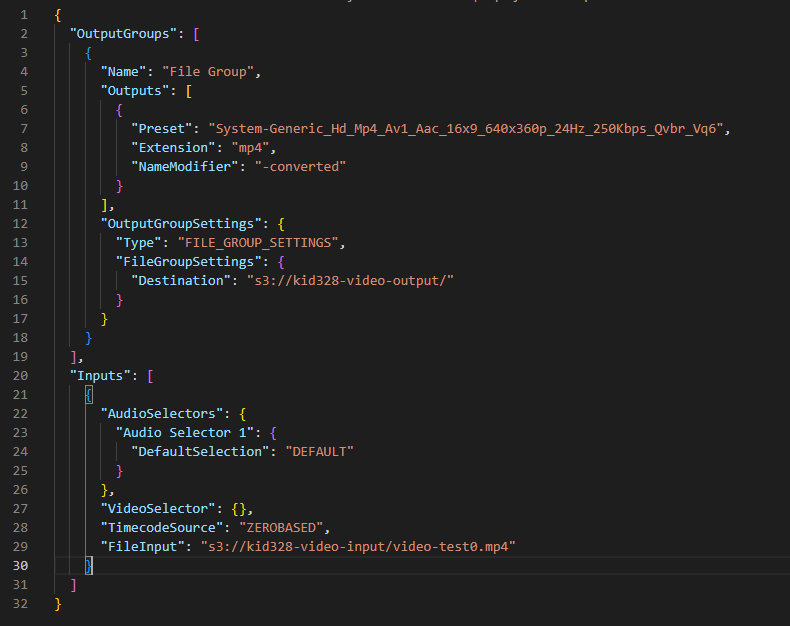The image size is (790, 626).
Task: Click line number 12 in the gutter
Action: [20, 224]
